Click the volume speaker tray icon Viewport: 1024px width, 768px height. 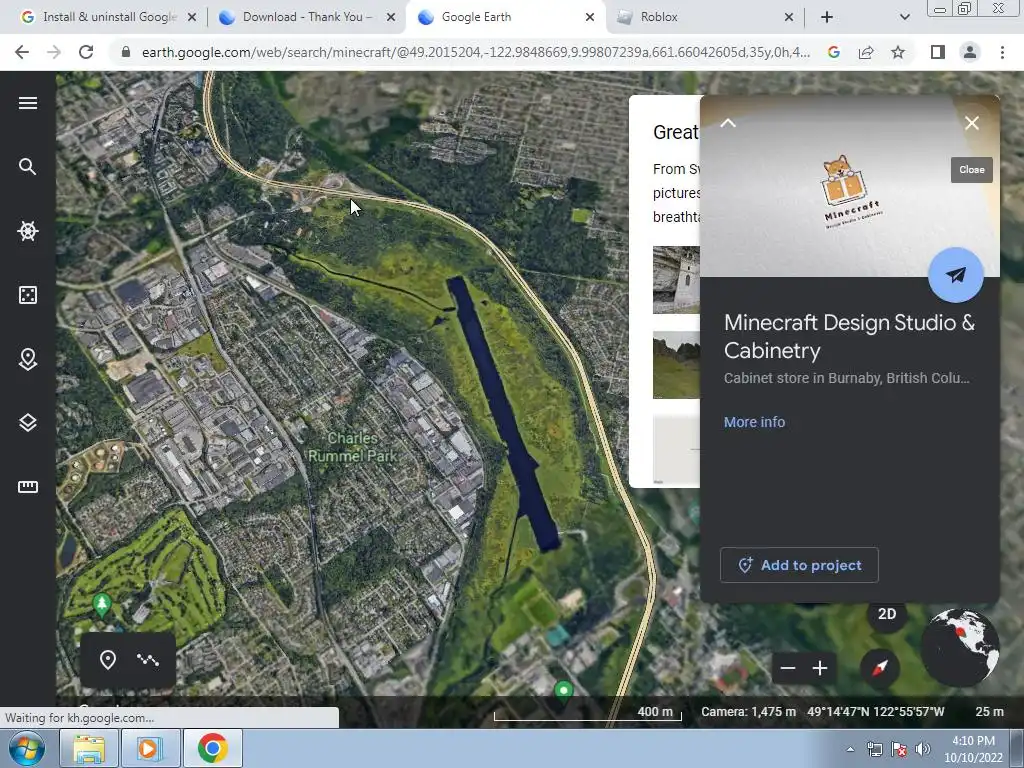pyautogui.click(x=923, y=749)
